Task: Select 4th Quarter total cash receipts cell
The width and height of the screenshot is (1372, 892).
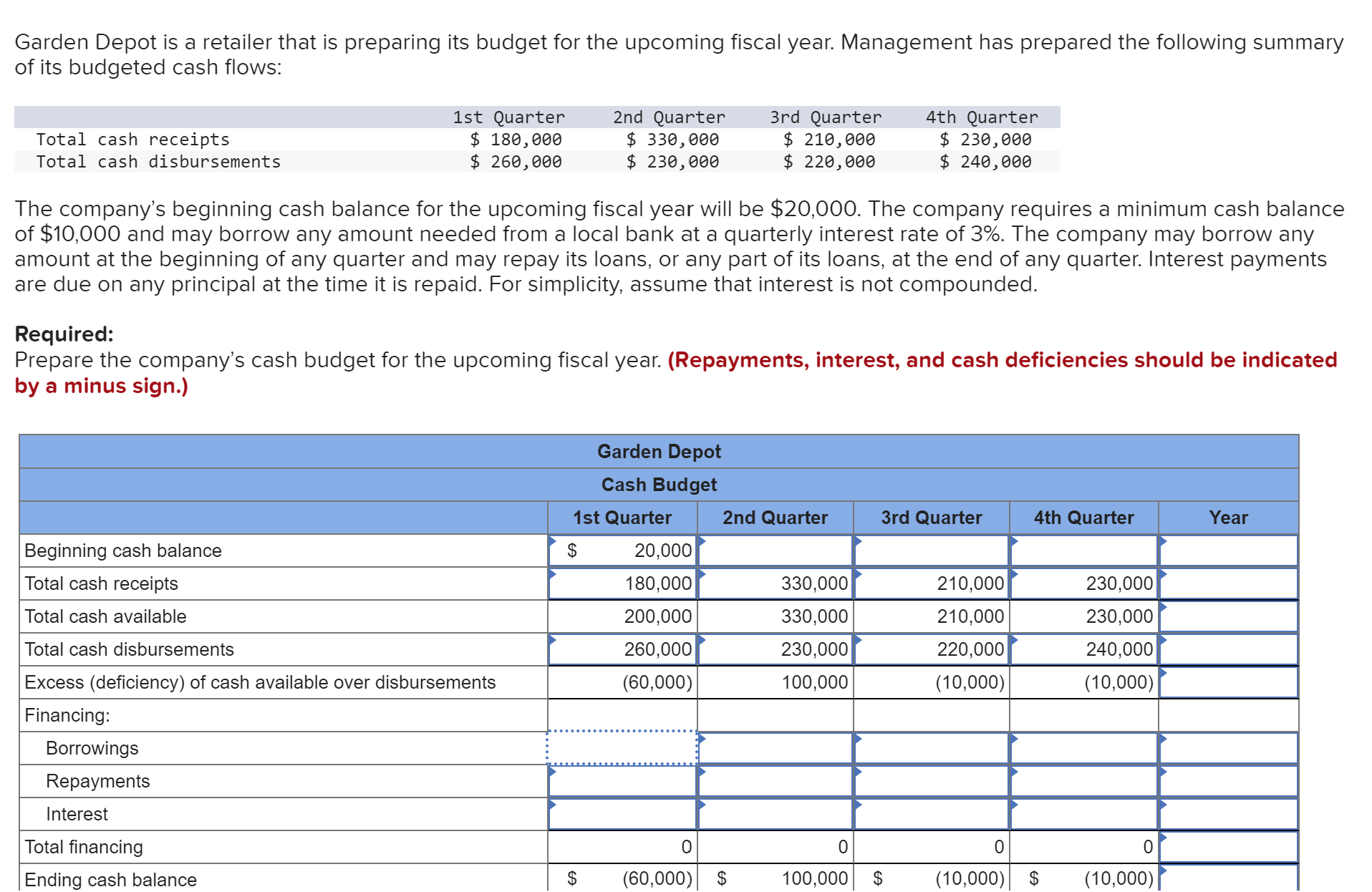Action: pos(1084,583)
